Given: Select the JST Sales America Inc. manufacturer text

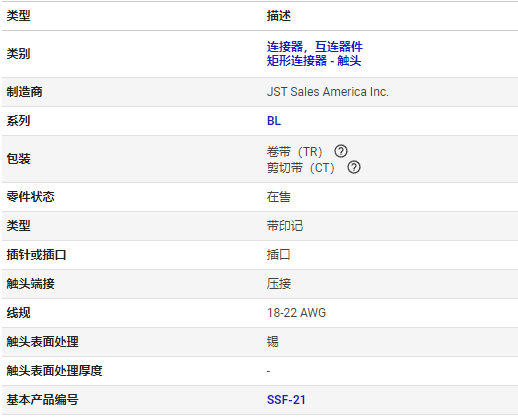Looking at the screenshot, I should pyautogui.click(x=328, y=92).
